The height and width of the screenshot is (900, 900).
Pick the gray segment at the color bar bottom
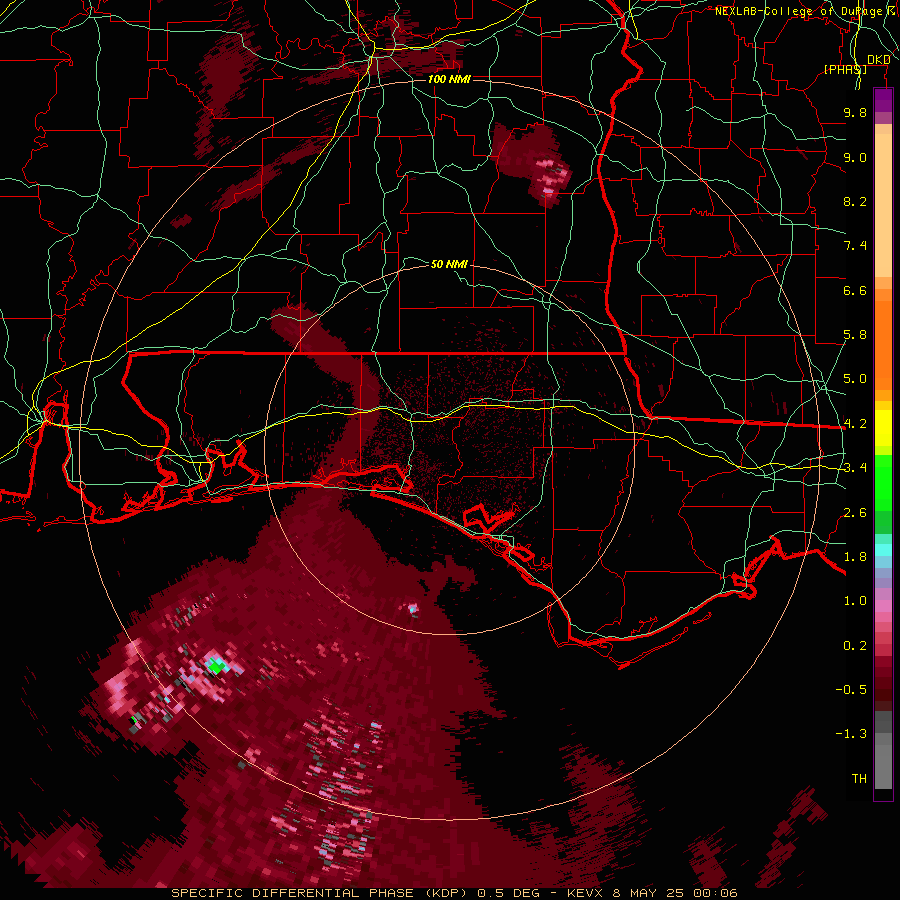[883, 763]
